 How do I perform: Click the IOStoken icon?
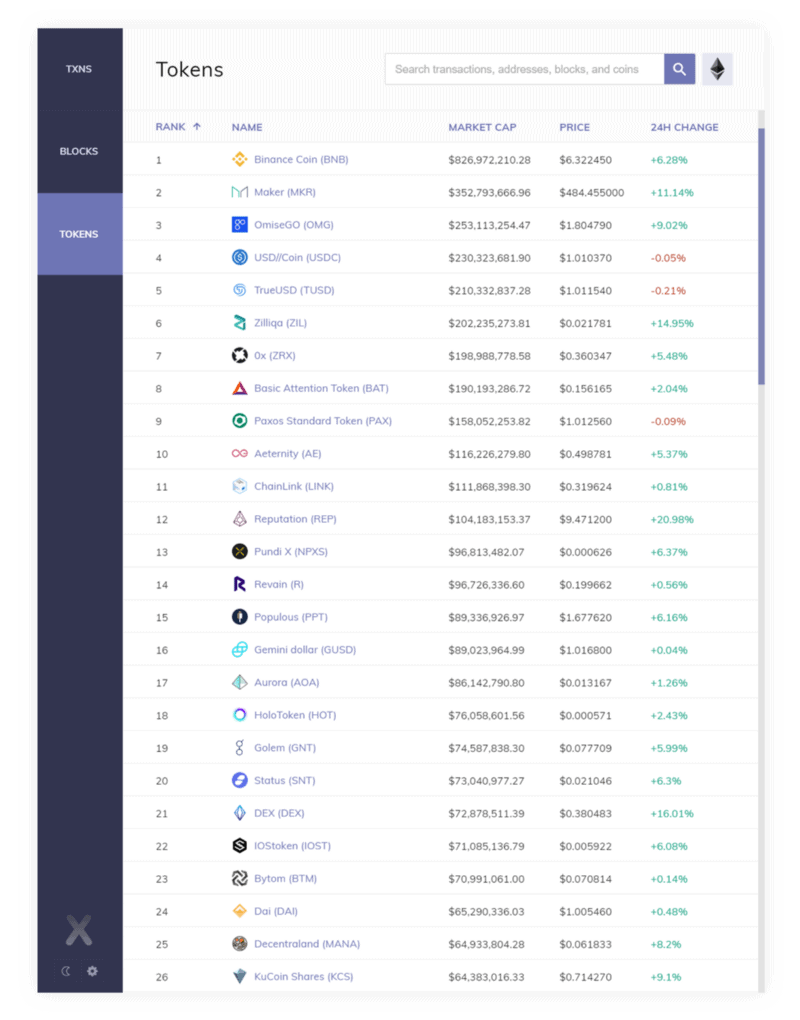click(x=239, y=846)
